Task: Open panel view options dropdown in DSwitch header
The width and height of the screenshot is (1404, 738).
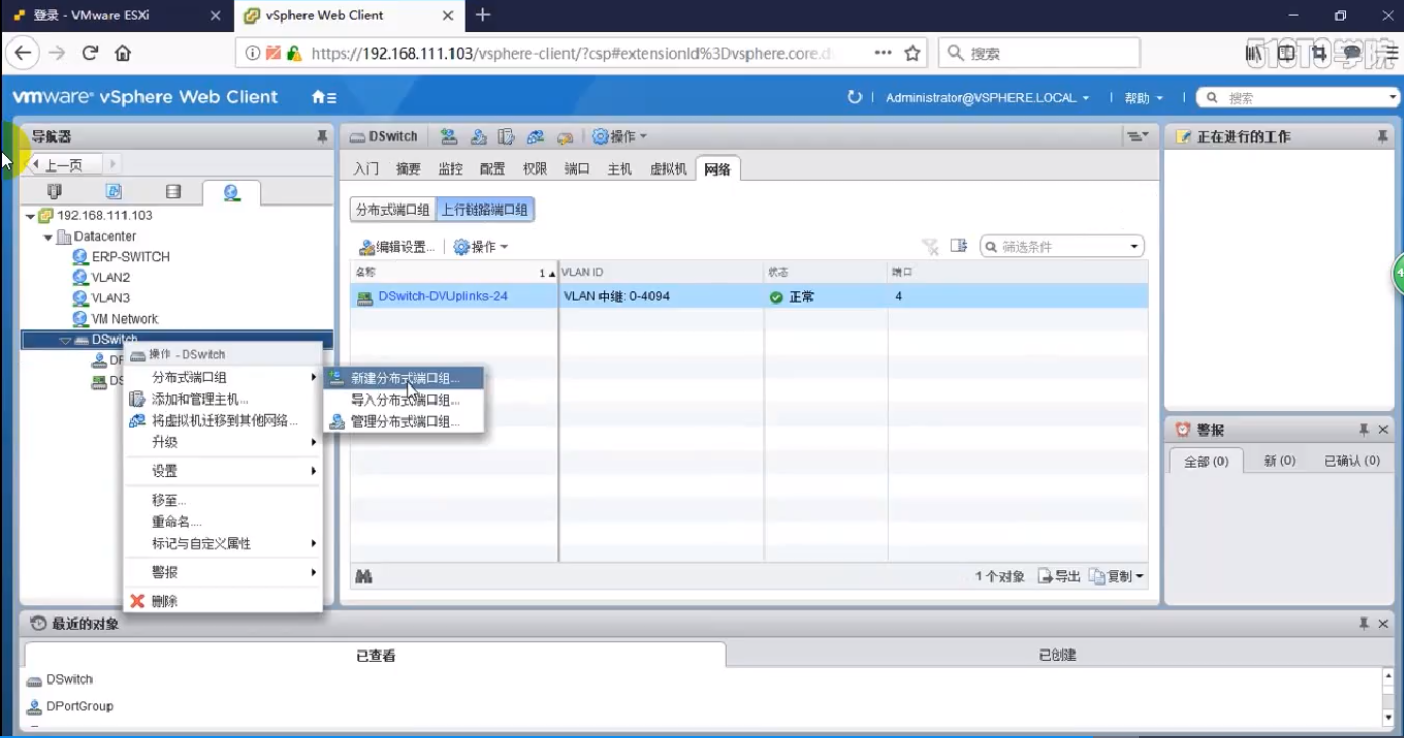Action: click(x=1138, y=136)
